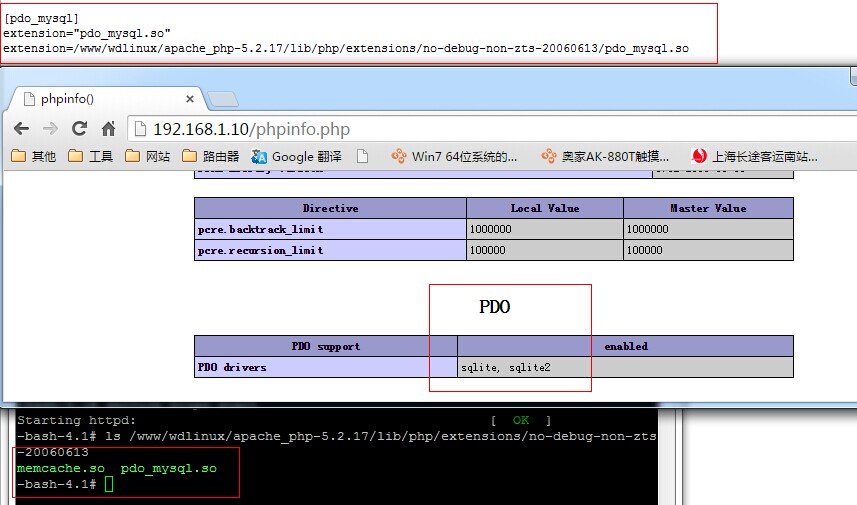Reload the phpinfo page

point(79,129)
